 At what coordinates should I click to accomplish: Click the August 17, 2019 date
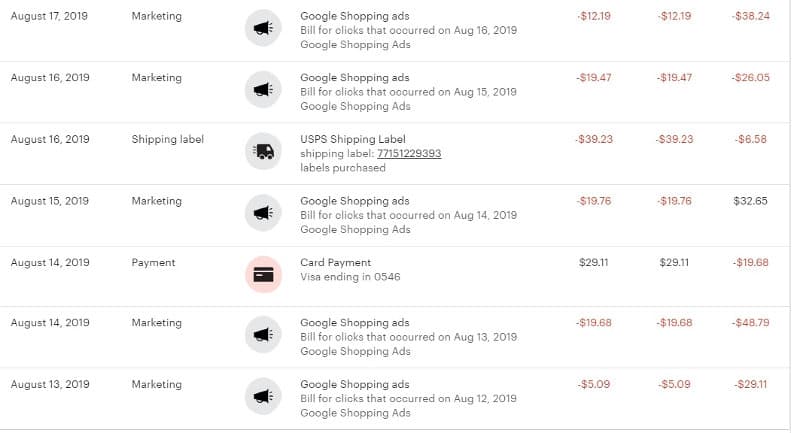pos(49,16)
